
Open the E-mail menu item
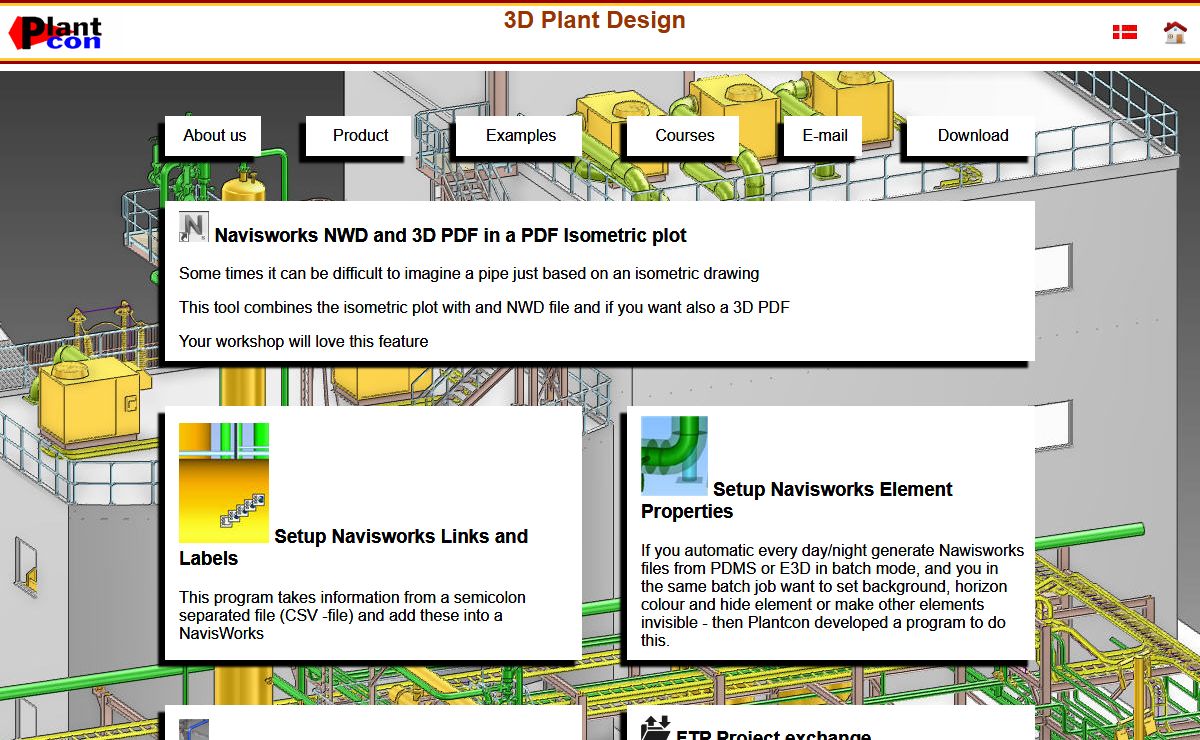tap(824, 136)
